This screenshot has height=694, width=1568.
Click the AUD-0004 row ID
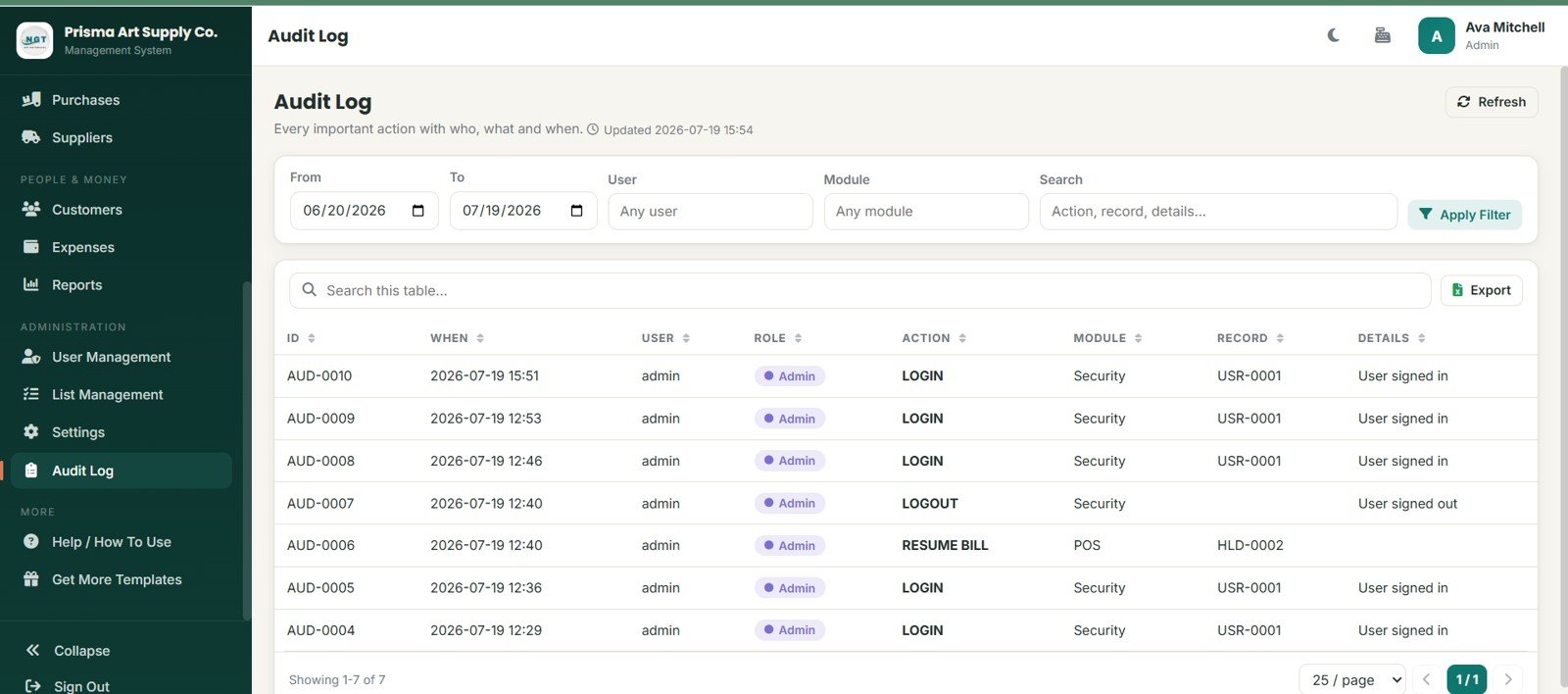320,630
